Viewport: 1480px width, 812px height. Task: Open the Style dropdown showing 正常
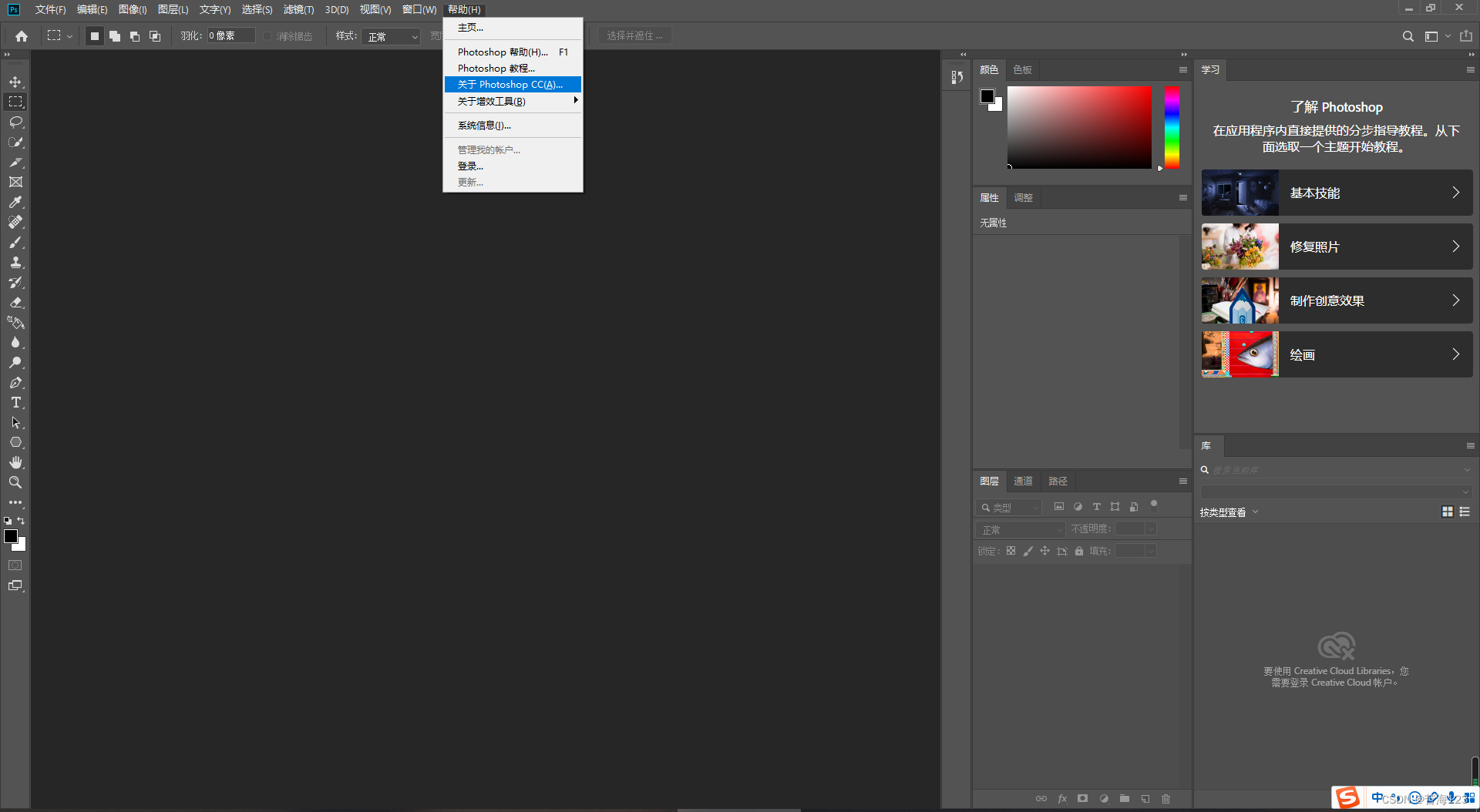pyautogui.click(x=391, y=36)
